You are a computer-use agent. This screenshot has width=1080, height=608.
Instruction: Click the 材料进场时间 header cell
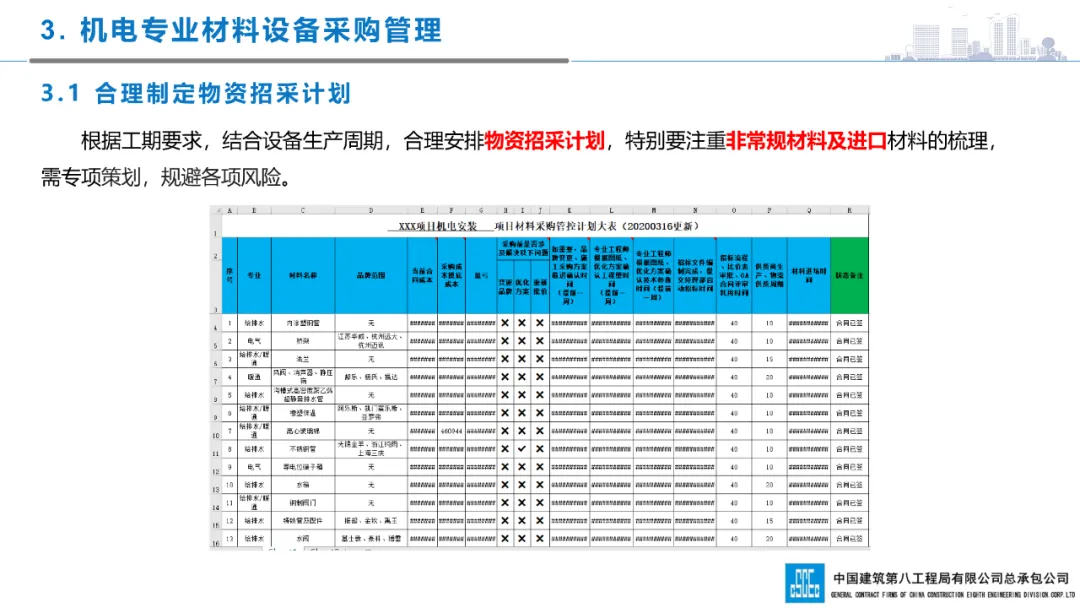(x=809, y=275)
